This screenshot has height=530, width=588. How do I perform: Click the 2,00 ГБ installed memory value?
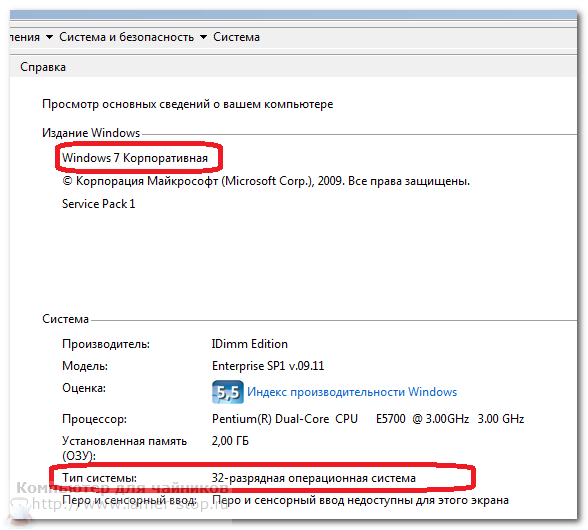230,441
